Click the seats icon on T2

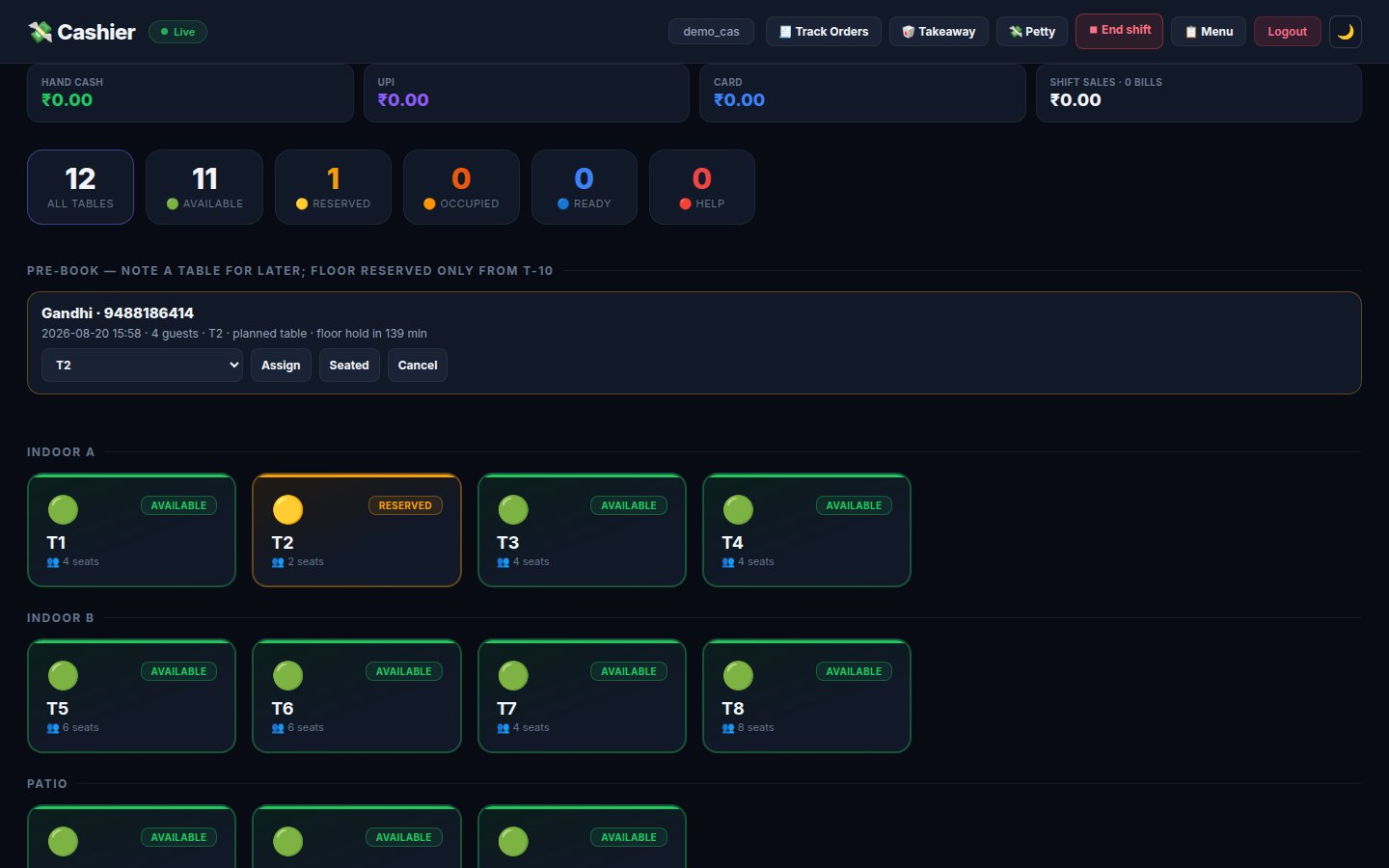pos(278,562)
